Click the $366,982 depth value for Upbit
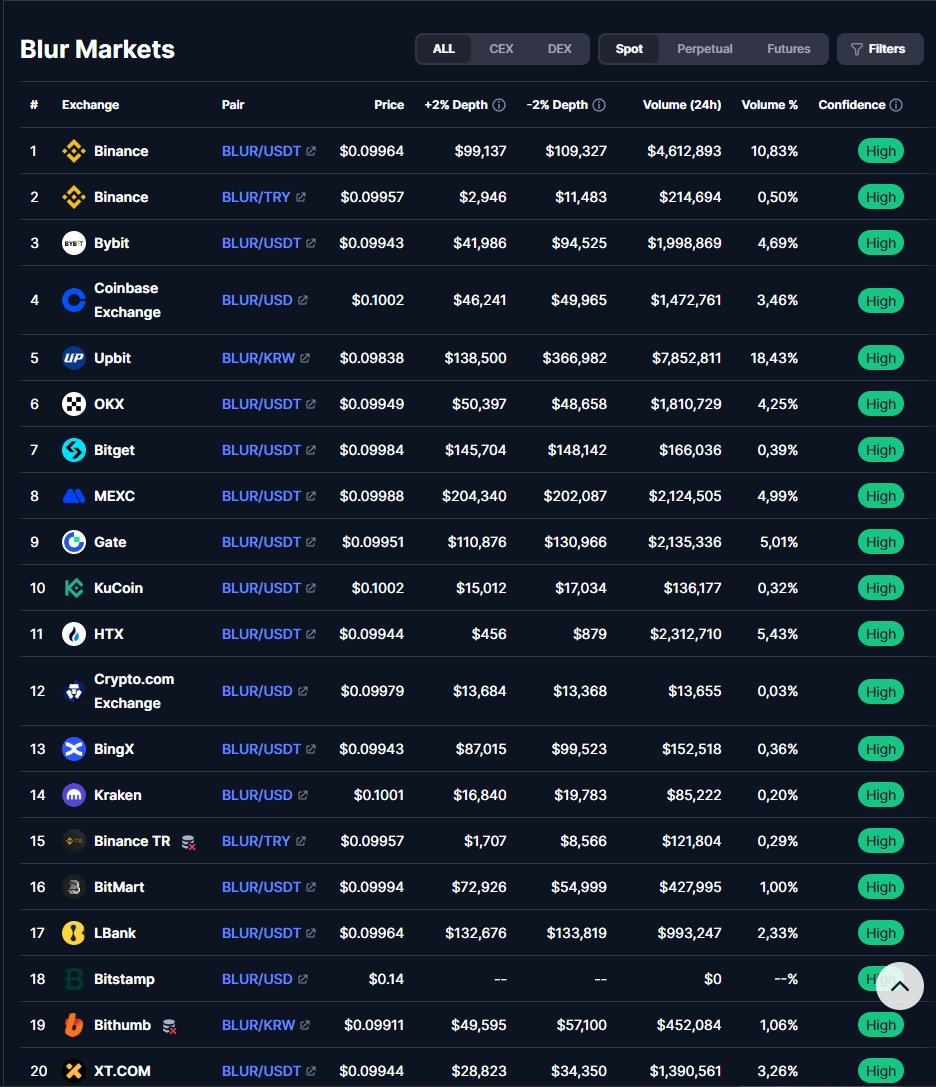Screen dimensions: 936x1087 coord(575,358)
